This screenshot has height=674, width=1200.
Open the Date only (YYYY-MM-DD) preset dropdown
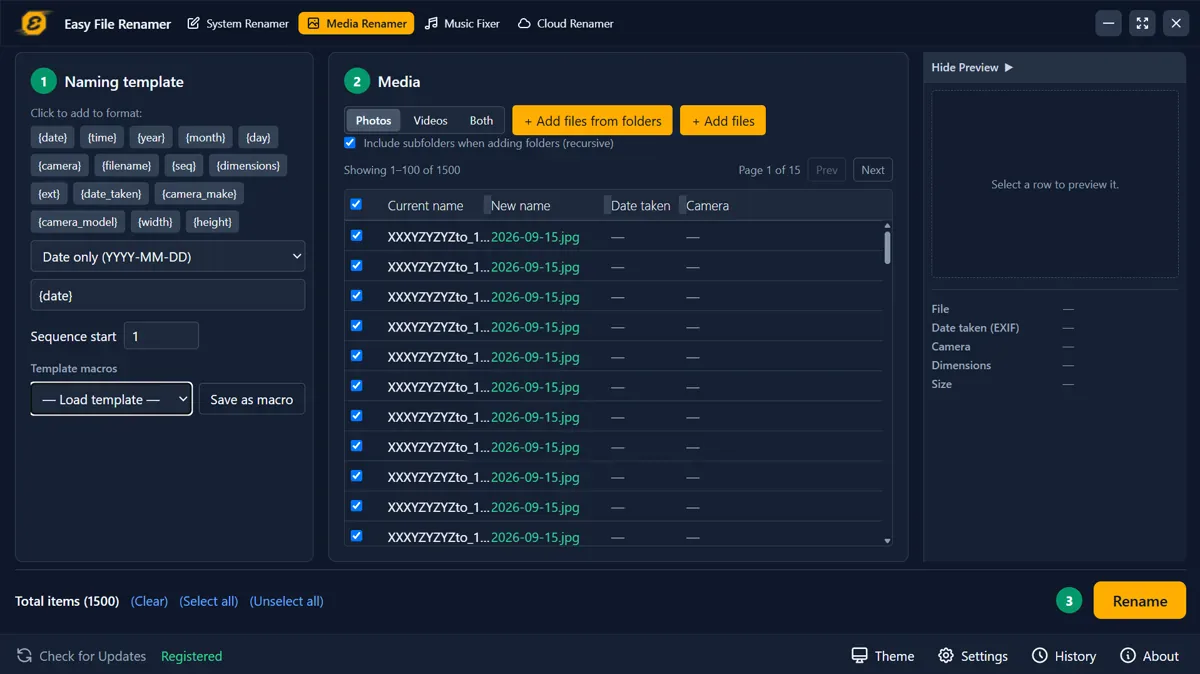coord(168,257)
